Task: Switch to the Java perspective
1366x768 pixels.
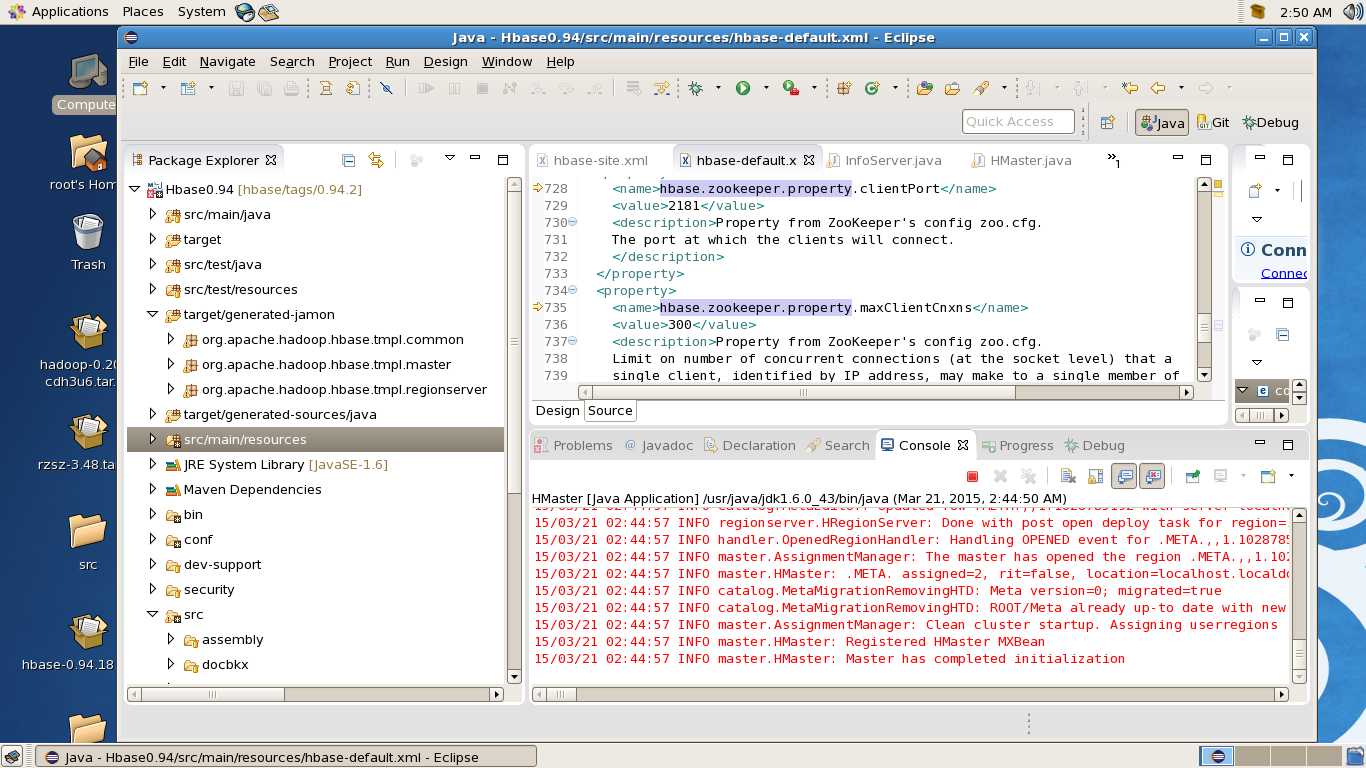Action: pos(1162,123)
